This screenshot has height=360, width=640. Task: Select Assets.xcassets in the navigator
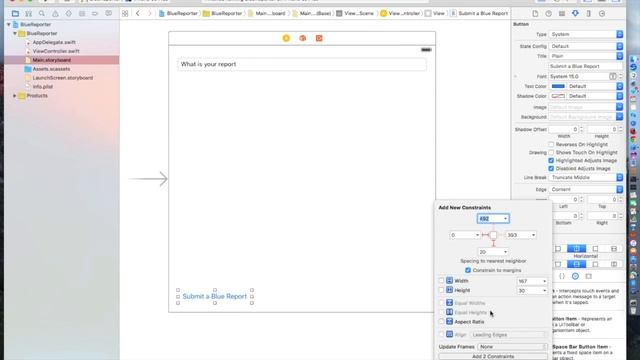[51, 69]
